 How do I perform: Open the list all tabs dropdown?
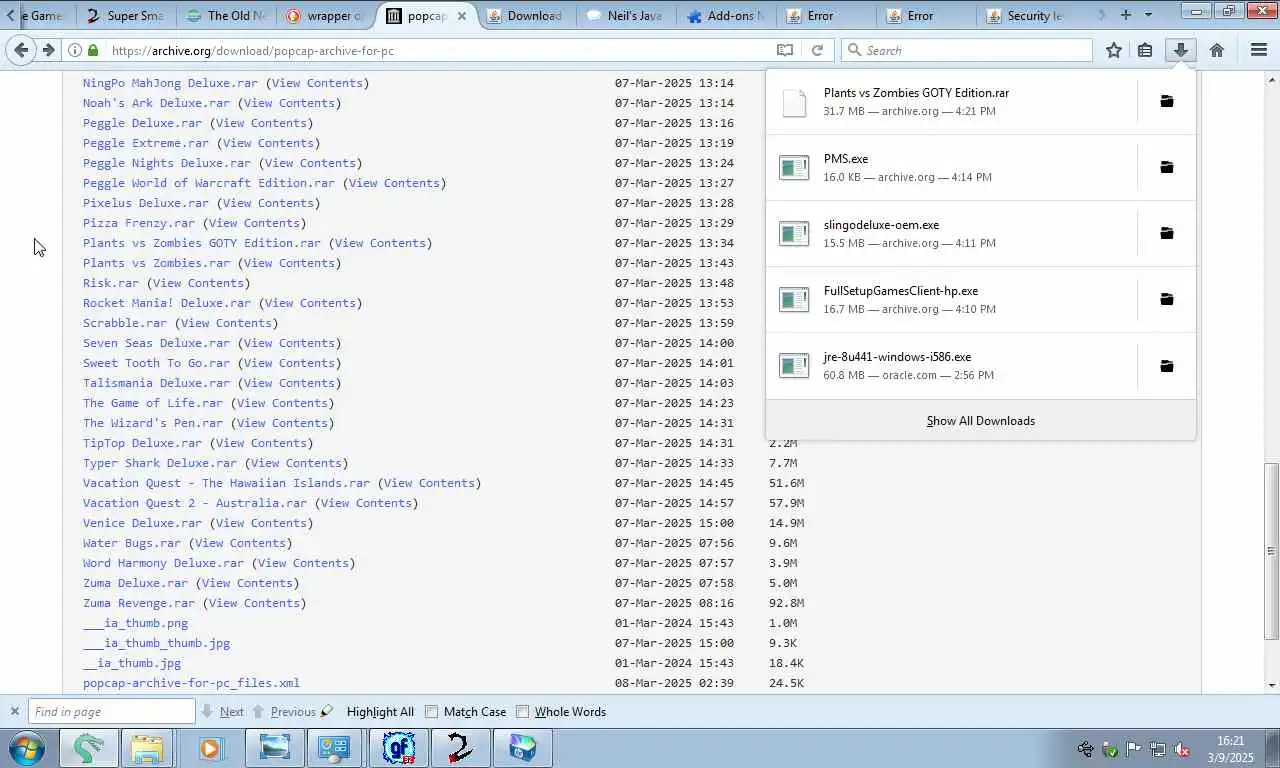[x=1148, y=15]
